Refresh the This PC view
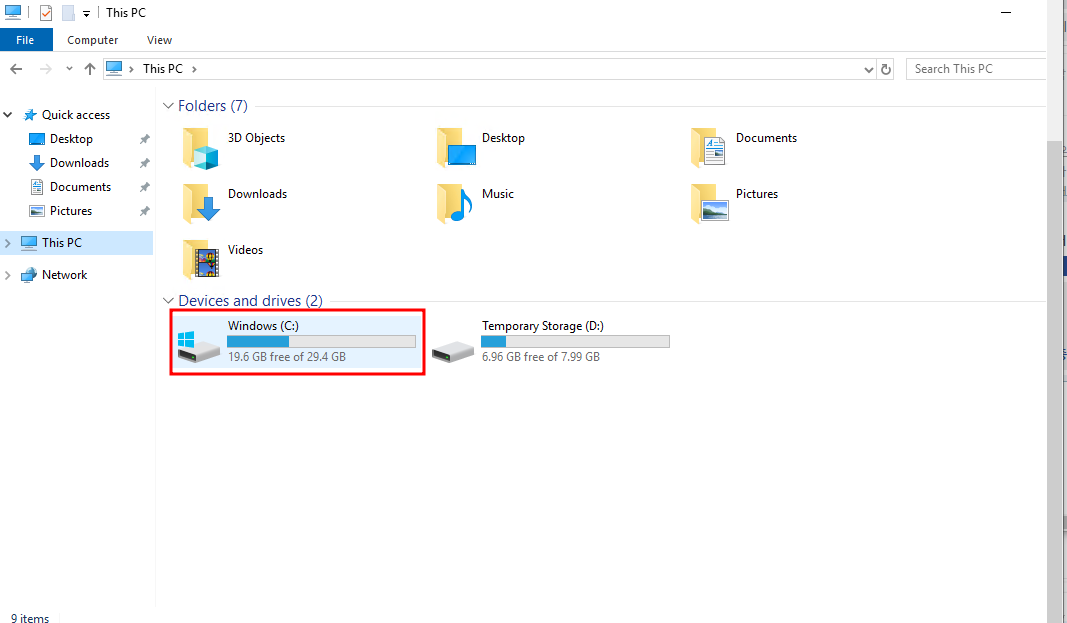Image resolution: width=1067 pixels, height=623 pixels. point(885,69)
